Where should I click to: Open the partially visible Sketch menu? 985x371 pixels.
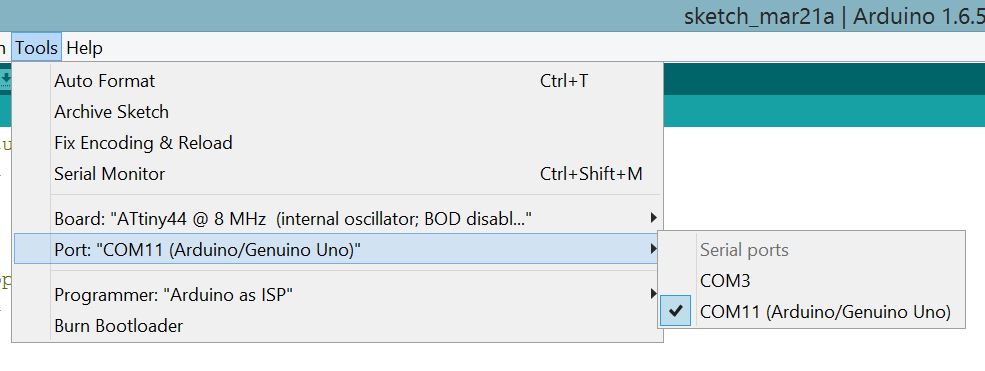tap(3, 48)
